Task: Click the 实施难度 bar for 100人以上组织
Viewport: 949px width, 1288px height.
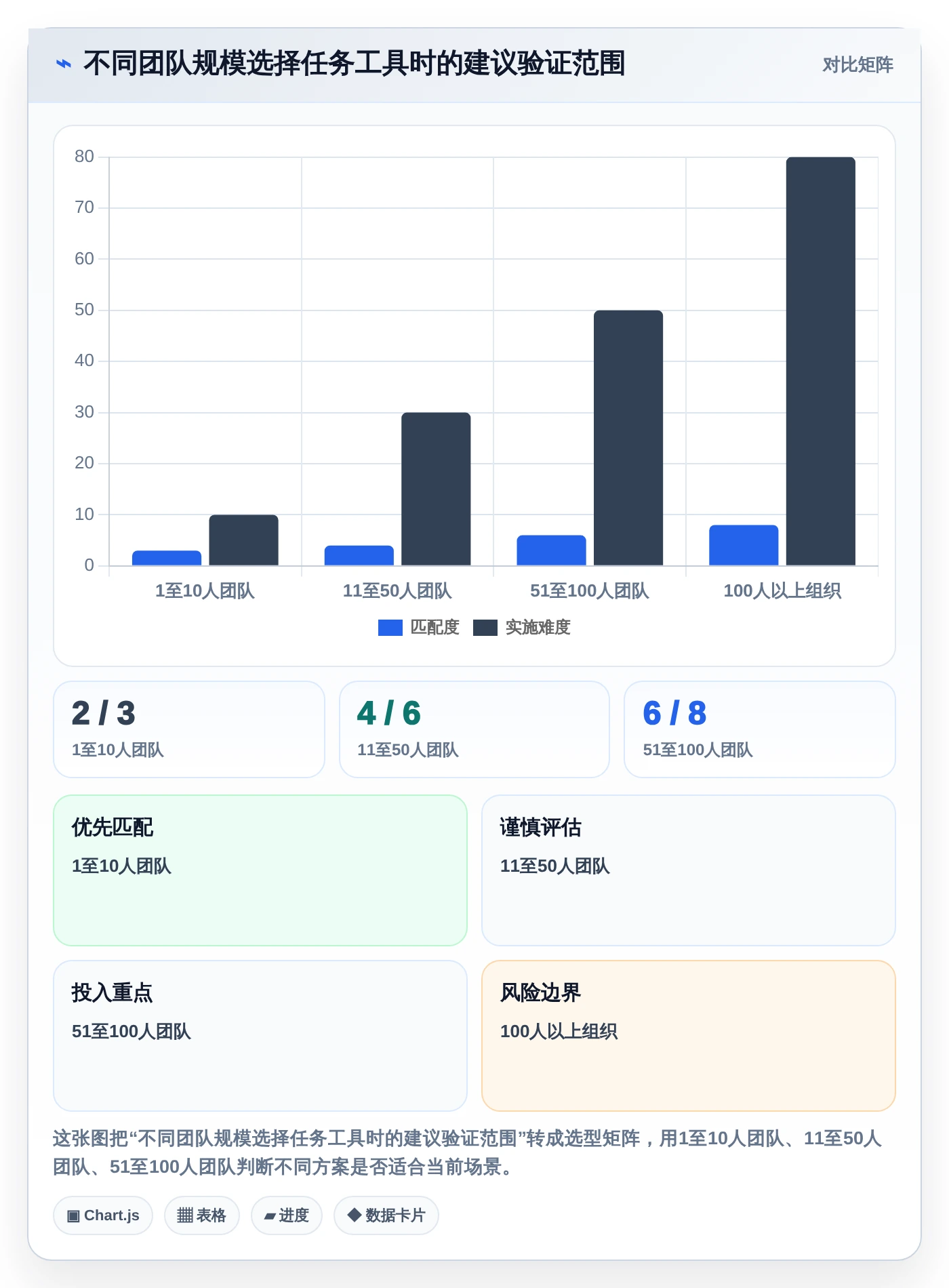Action: coord(821,361)
